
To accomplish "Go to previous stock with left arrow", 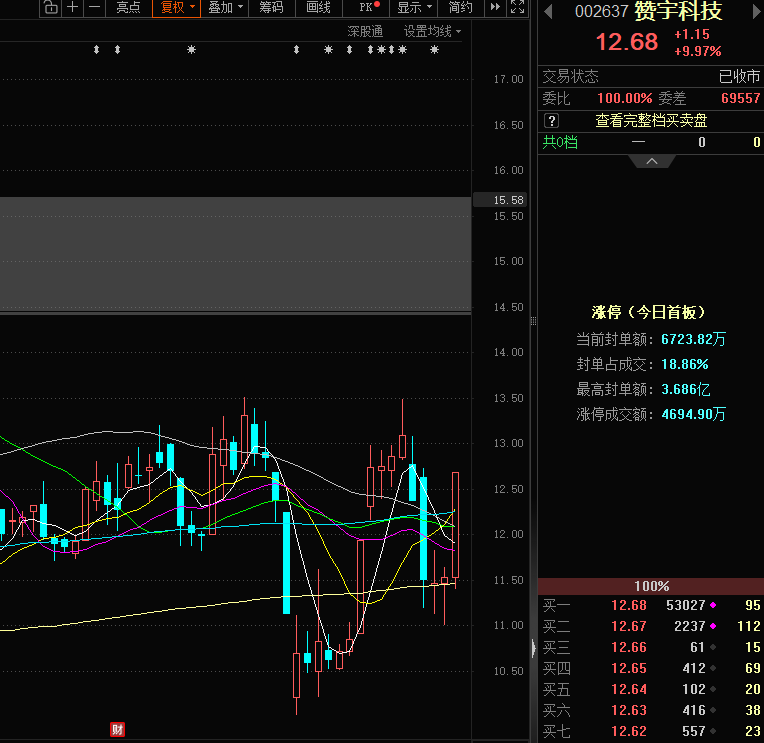I will point(548,12).
